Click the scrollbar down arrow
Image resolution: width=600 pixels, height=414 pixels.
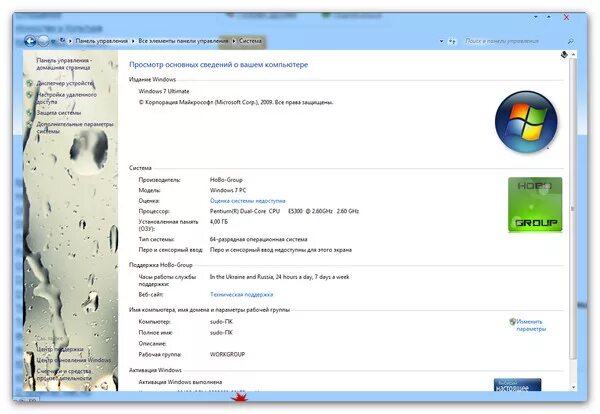tap(573, 387)
